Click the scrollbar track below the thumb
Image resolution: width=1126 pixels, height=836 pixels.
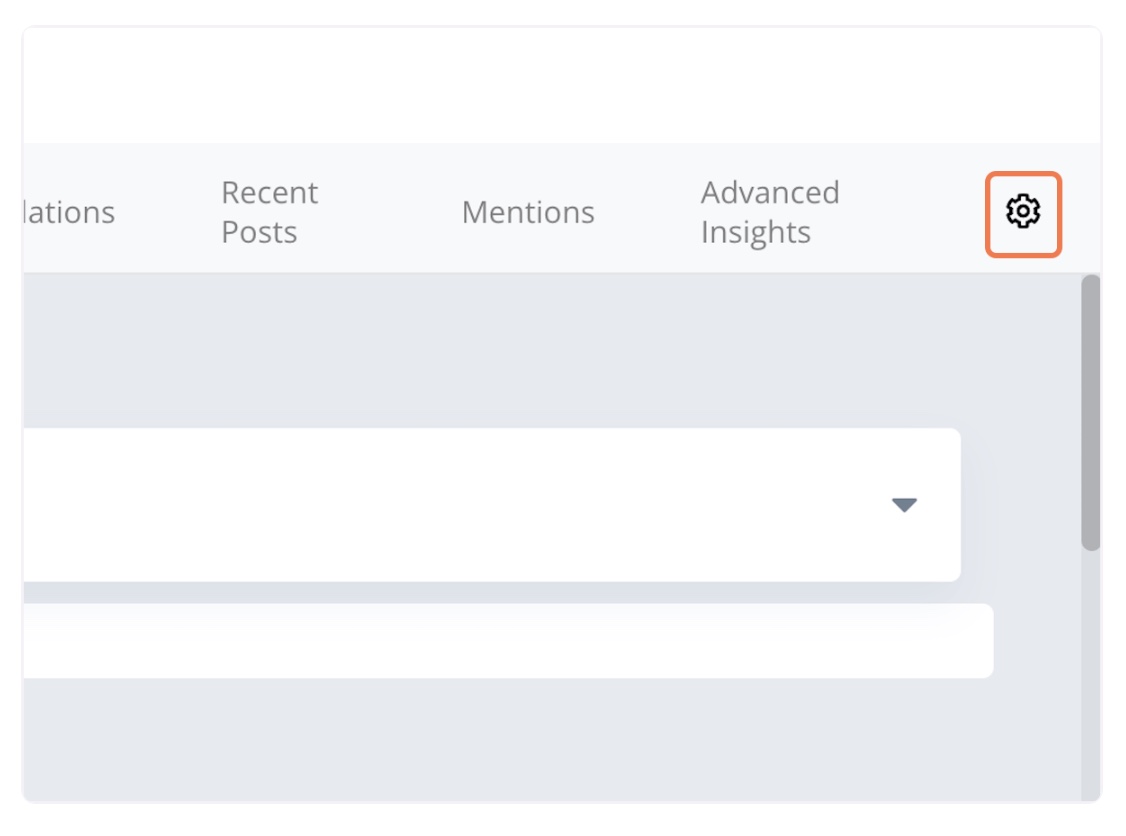click(x=1091, y=675)
